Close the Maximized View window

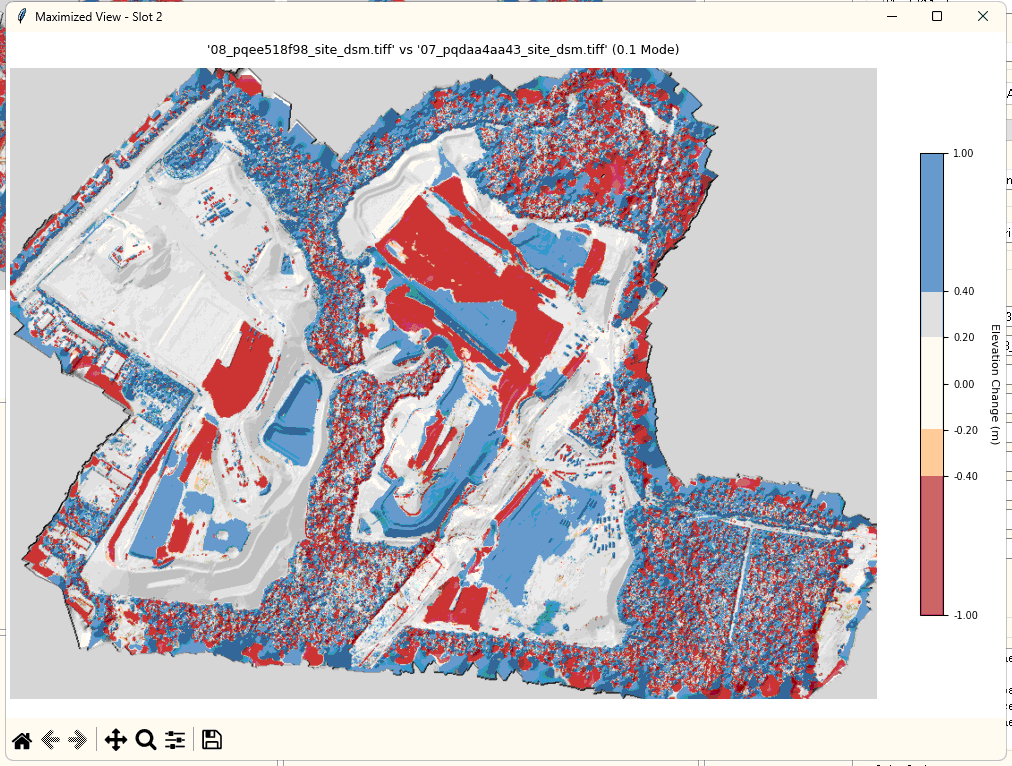[x=983, y=16]
